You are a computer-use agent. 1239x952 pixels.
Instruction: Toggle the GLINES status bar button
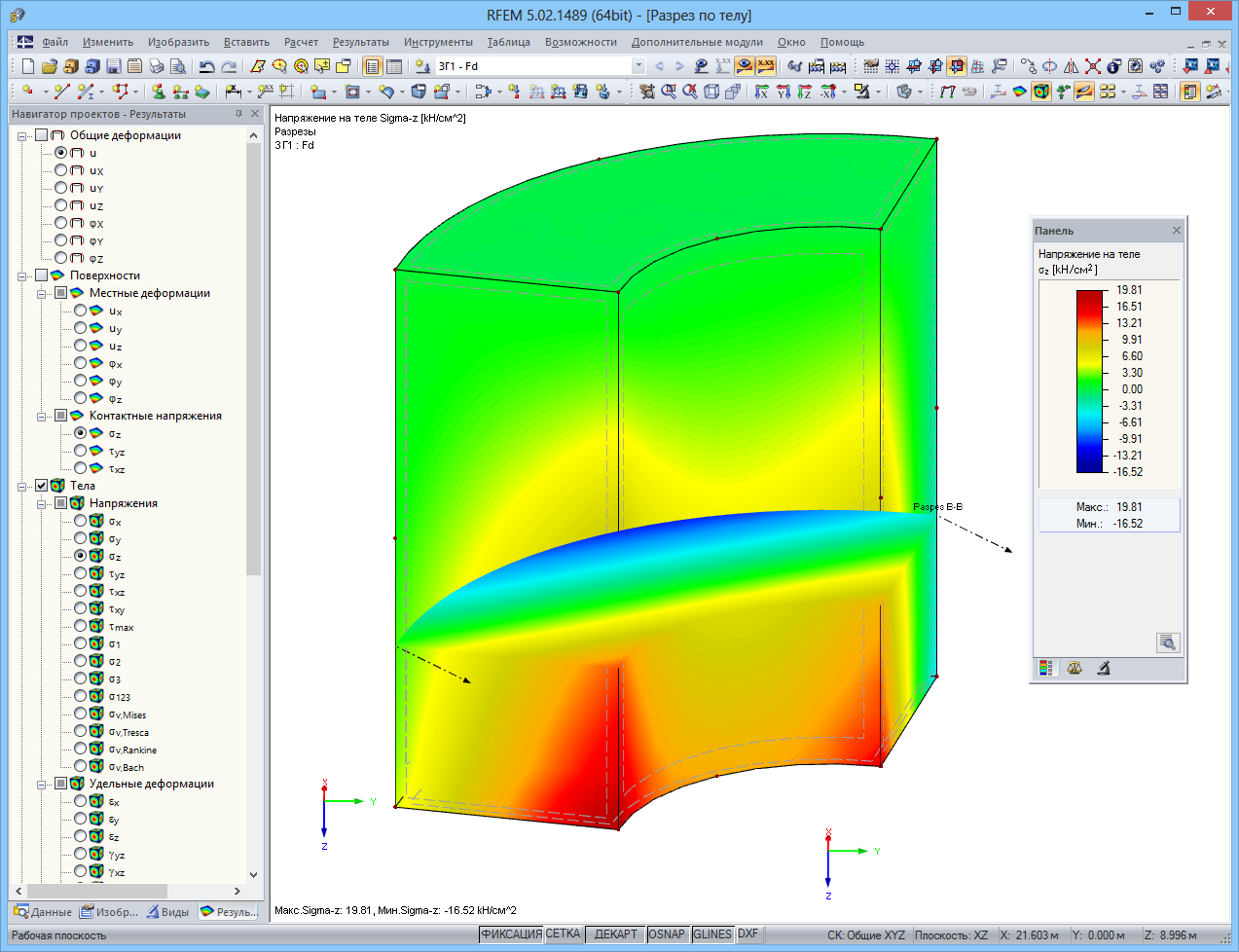[x=712, y=934]
